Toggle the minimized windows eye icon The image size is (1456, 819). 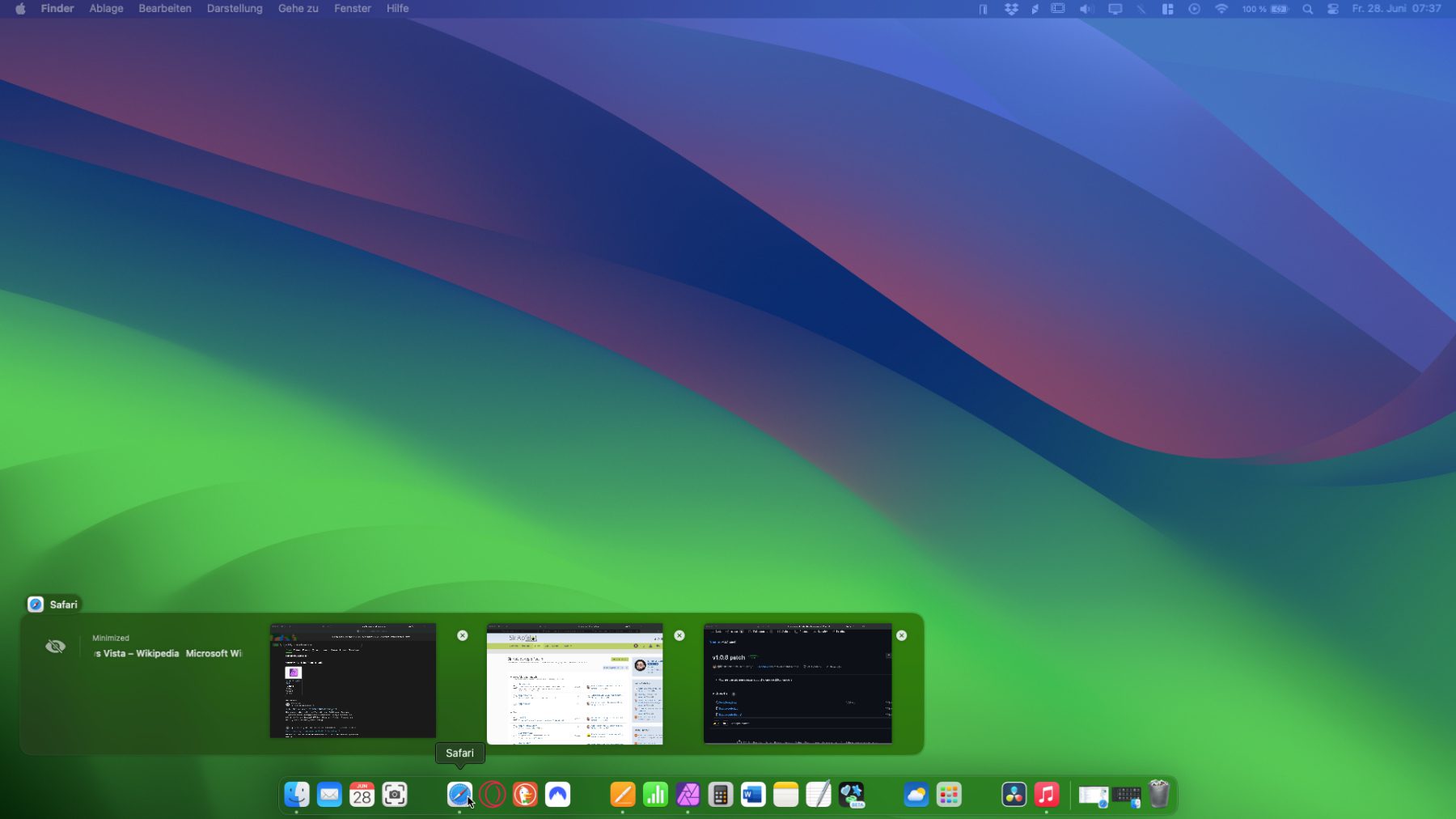[56, 647]
